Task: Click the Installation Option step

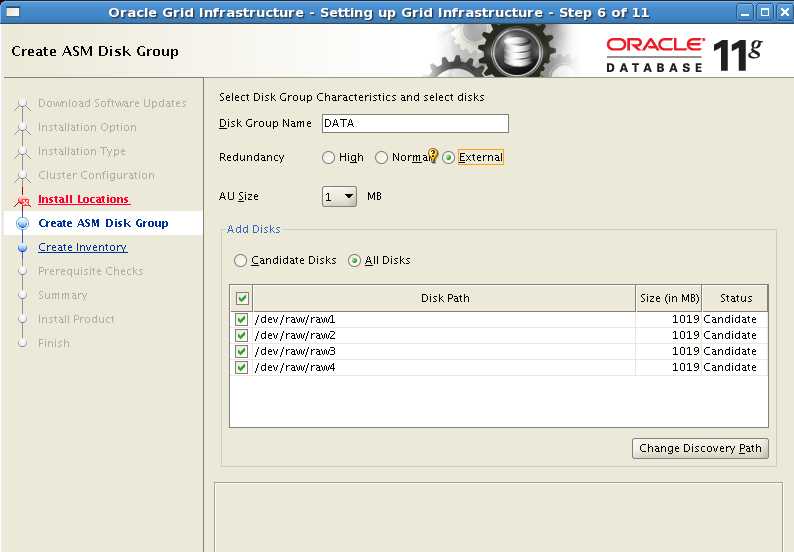Action: [x=87, y=127]
